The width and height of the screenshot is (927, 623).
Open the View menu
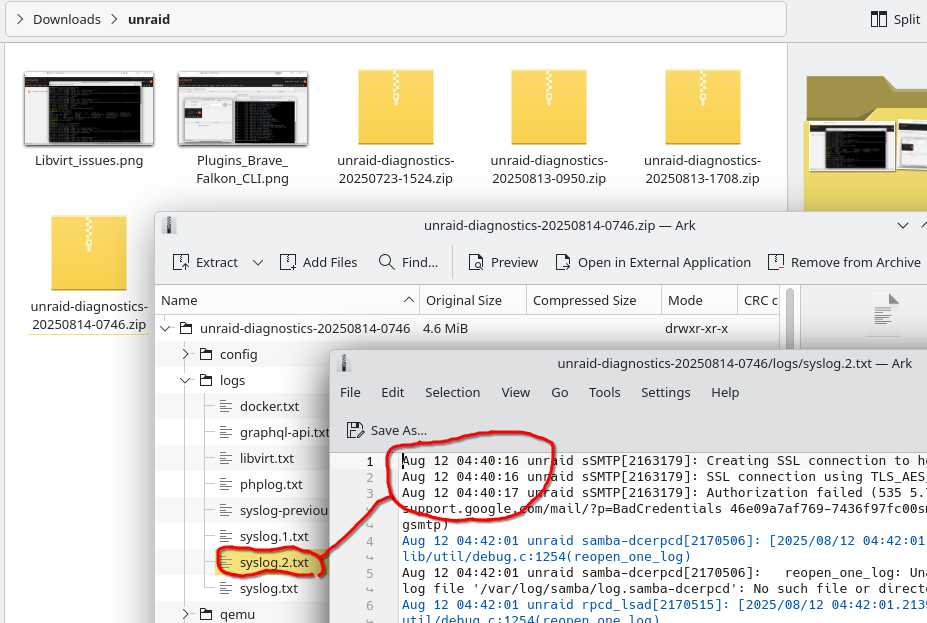pyautogui.click(x=516, y=392)
